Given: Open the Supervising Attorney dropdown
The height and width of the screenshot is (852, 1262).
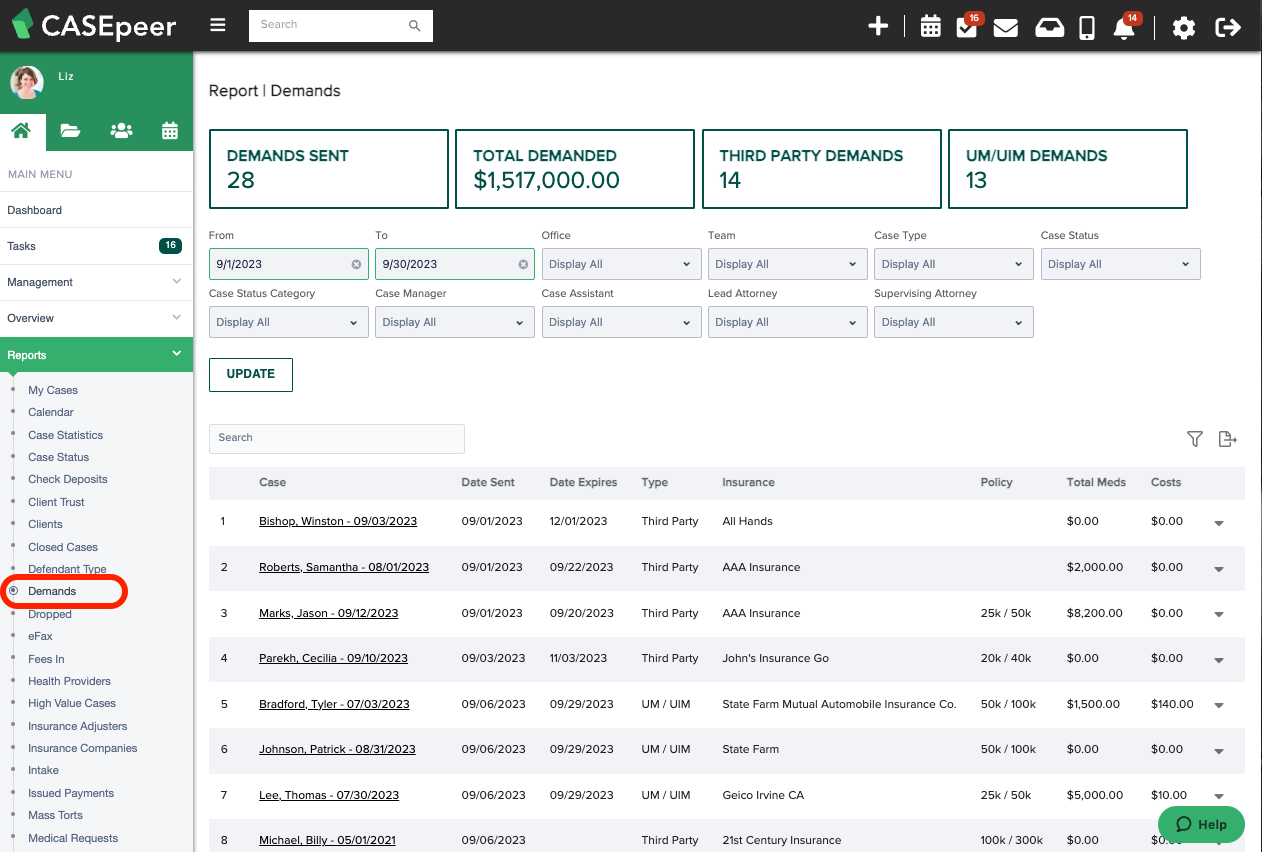Looking at the screenshot, I should pos(954,322).
